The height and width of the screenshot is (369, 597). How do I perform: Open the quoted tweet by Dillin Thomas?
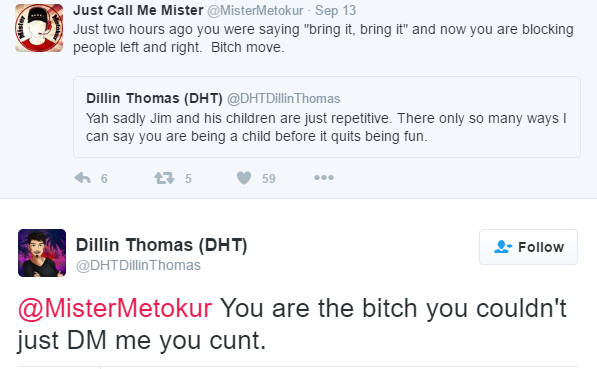[327, 117]
